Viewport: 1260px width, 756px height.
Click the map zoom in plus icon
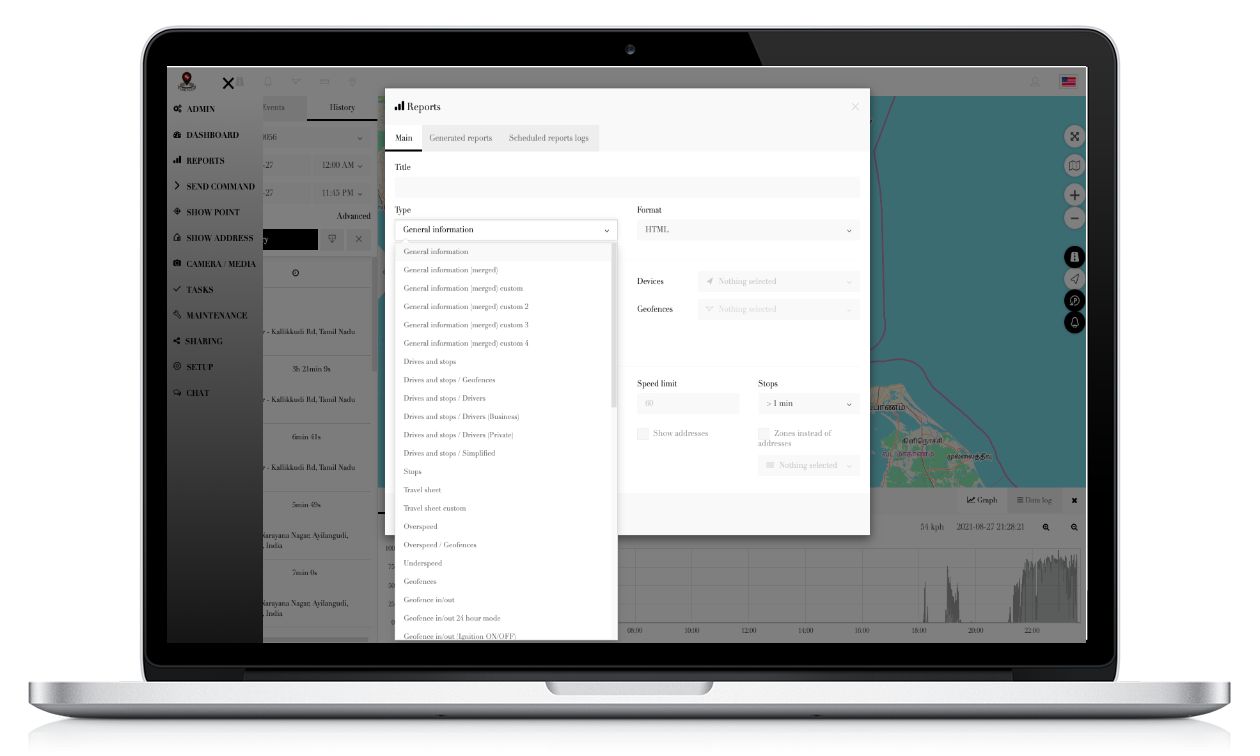click(1074, 195)
